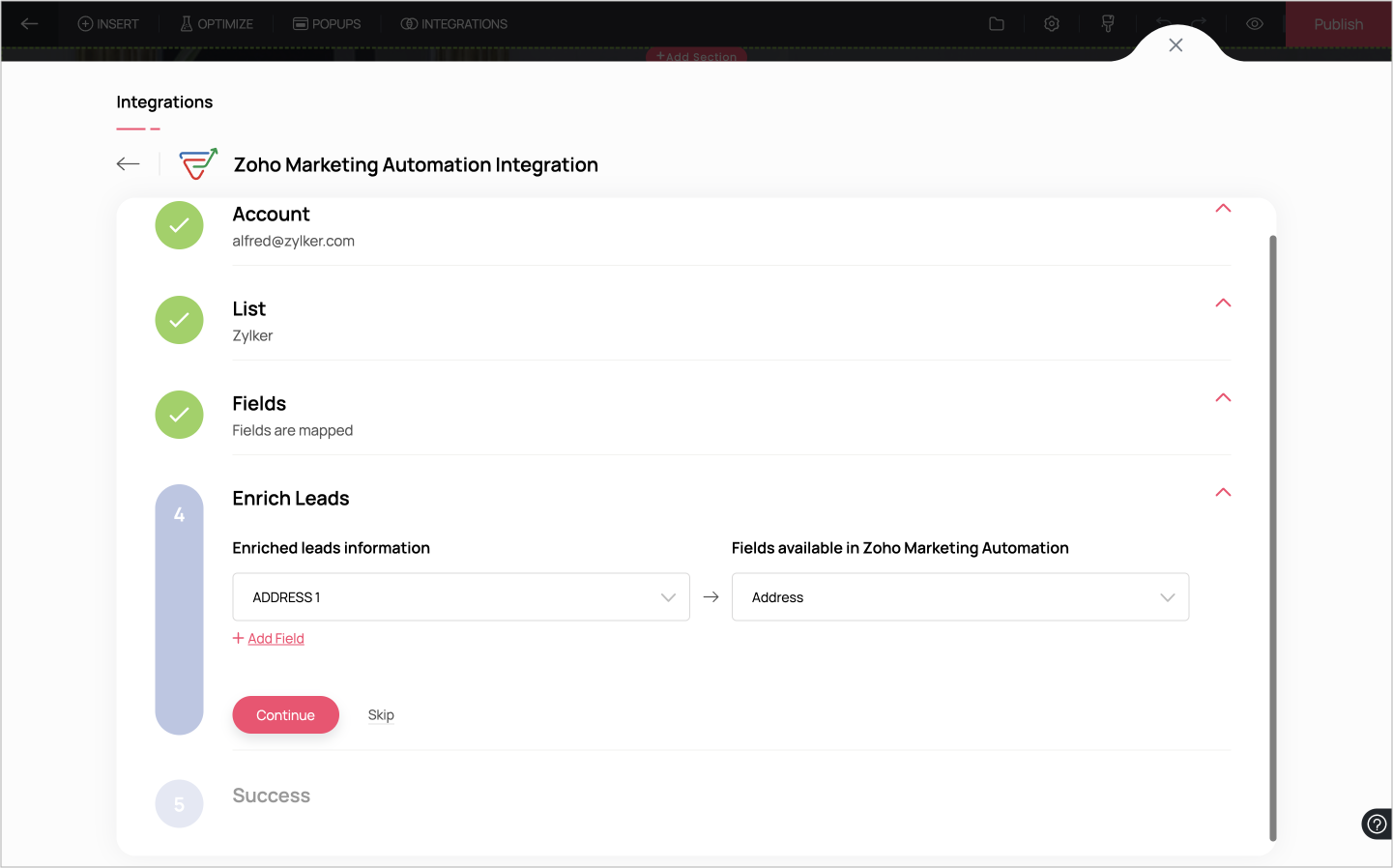Click the mapping arrow between dropdowns
This screenshot has width=1393, height=868.
[711, 597]
